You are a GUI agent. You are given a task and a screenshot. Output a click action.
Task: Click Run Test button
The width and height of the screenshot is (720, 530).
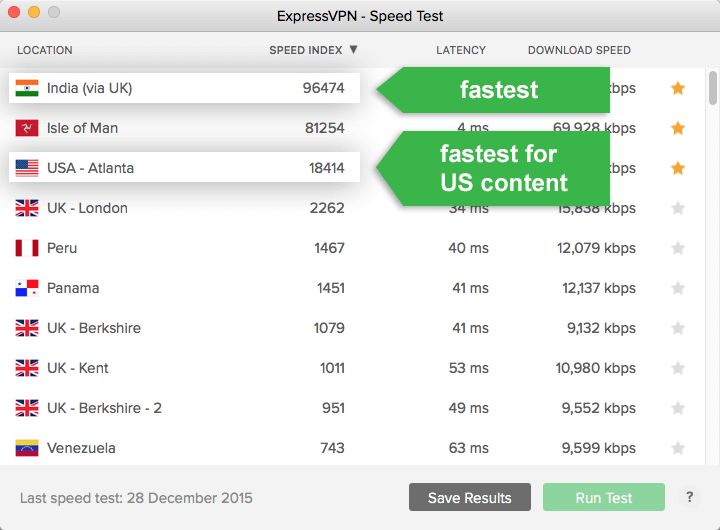click(604, 497)
